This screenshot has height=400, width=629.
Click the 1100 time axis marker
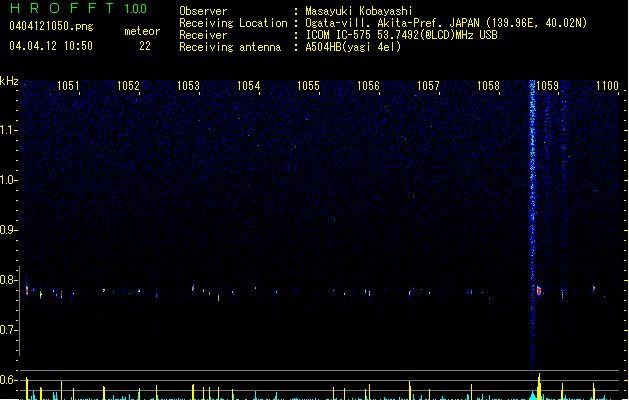pos(607,86)
